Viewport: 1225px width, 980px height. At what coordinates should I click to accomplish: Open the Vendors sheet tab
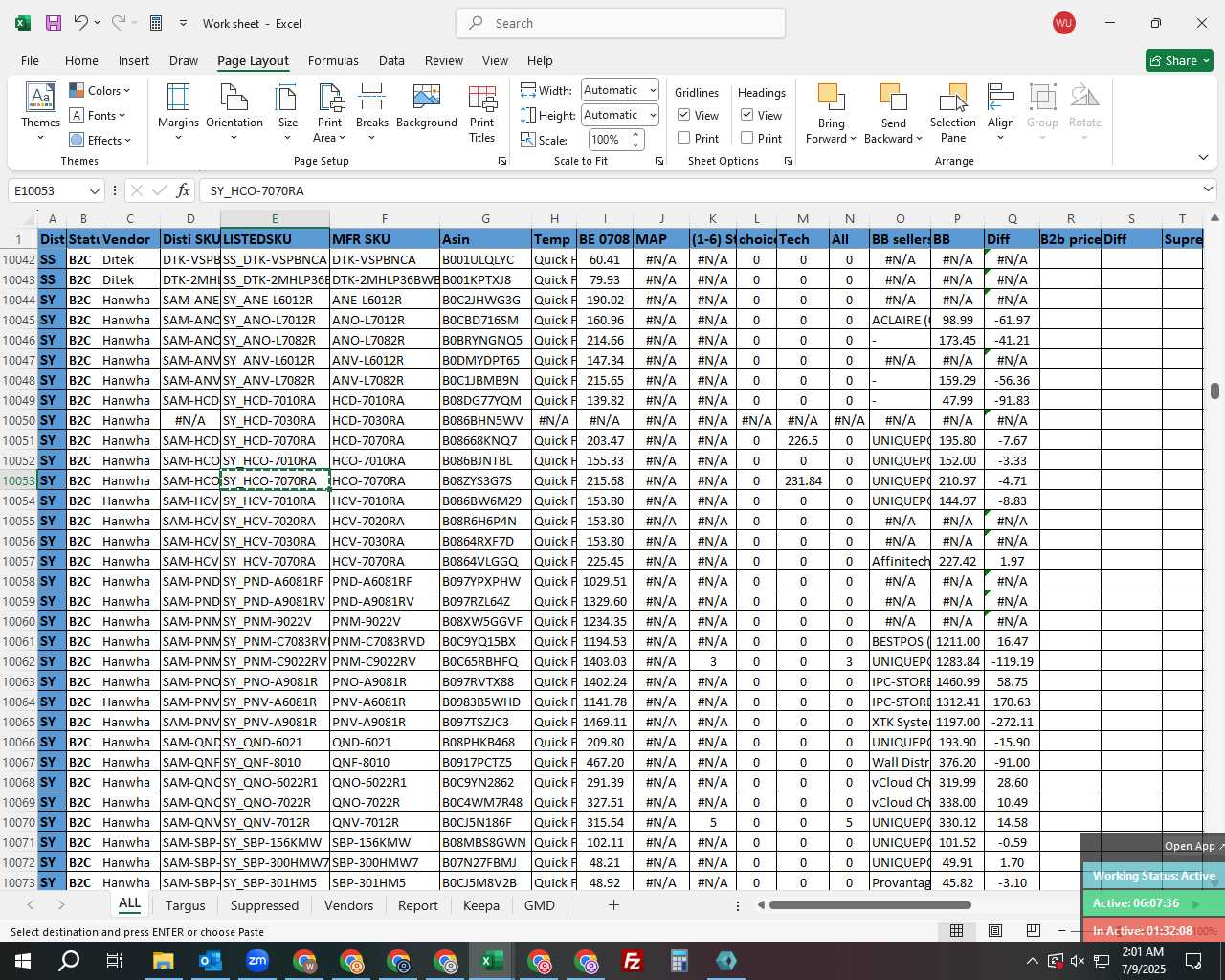[348, 905]
